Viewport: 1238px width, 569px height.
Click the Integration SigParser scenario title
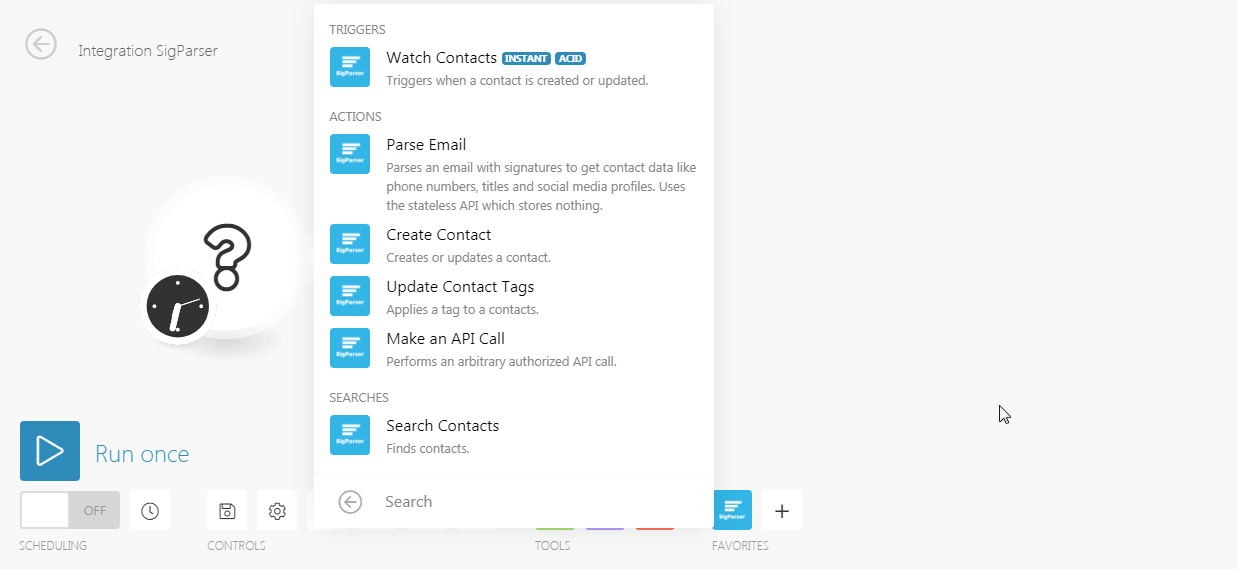tap(148, 51)
